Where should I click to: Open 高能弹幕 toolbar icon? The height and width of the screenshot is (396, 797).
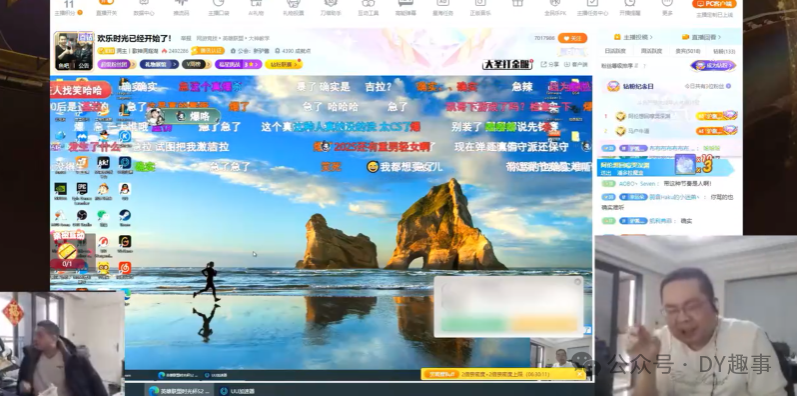pos(406,8)
